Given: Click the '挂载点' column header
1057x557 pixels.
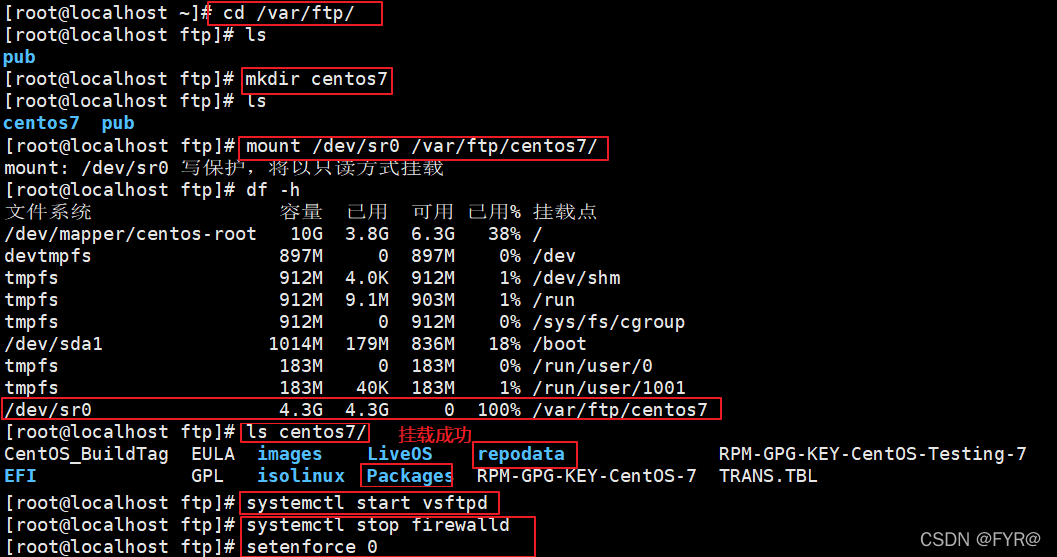Looking at the screenshot, I should point(565,212).
